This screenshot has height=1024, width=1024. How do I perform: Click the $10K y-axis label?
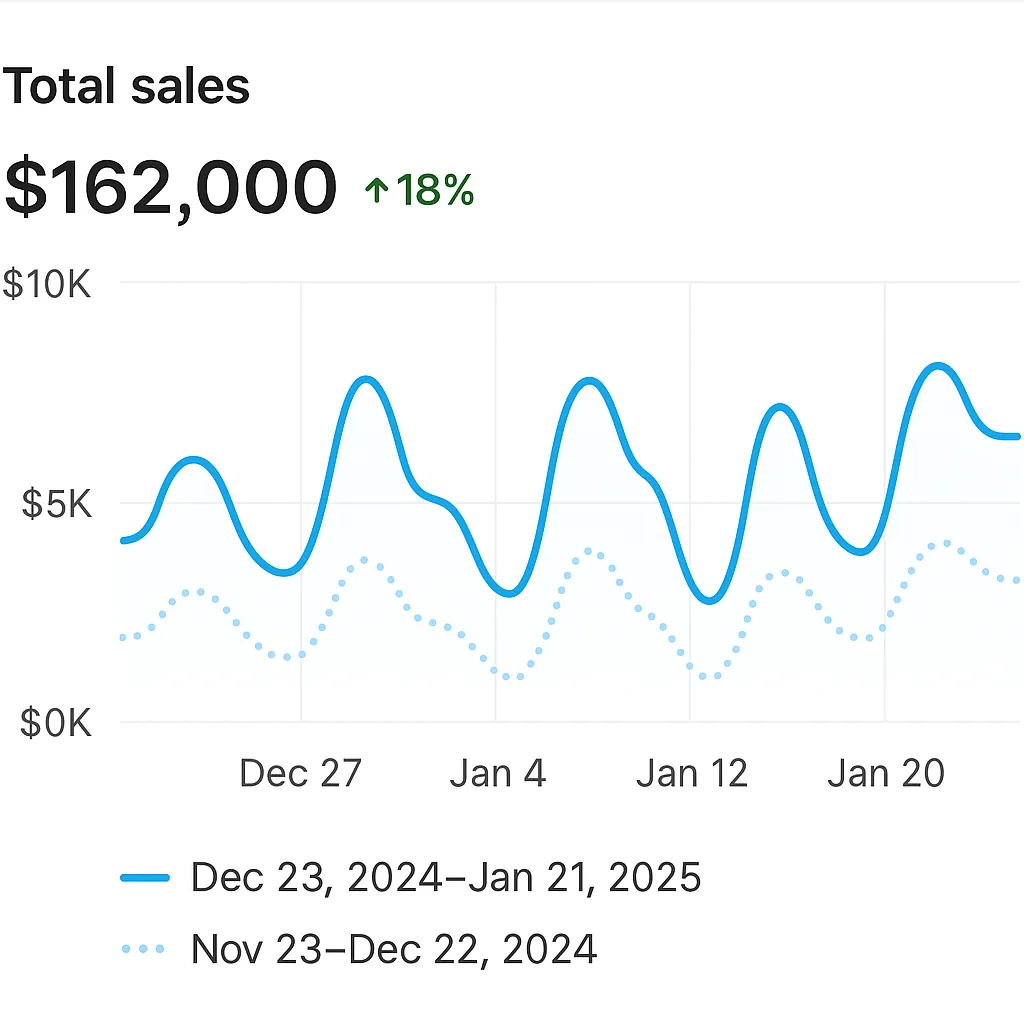(47, 285)
